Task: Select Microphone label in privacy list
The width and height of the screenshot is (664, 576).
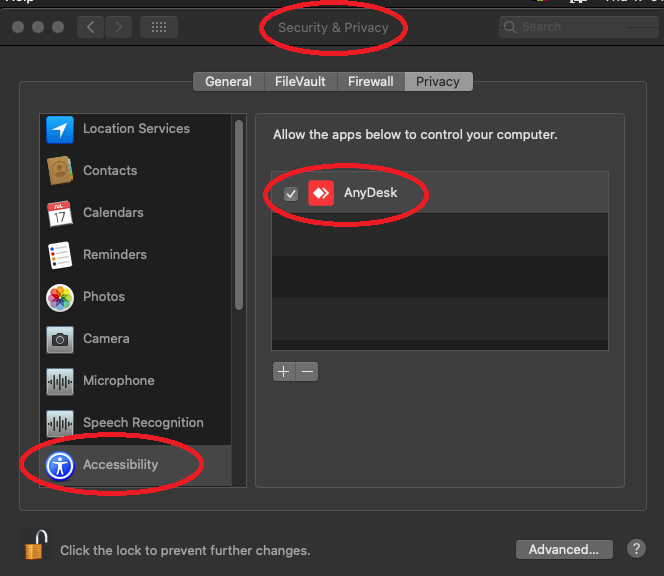Action: tap(119, 380)
